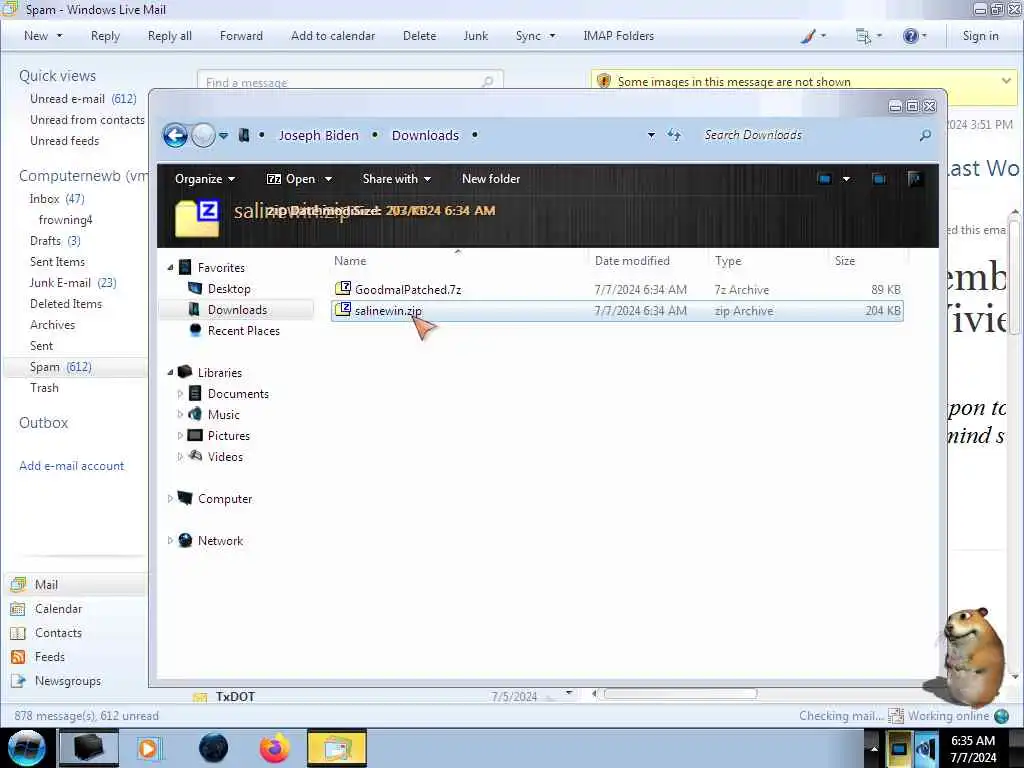Open the Pictures library
The width and height of the screenshot is (1024, 768).
[229, 436]
